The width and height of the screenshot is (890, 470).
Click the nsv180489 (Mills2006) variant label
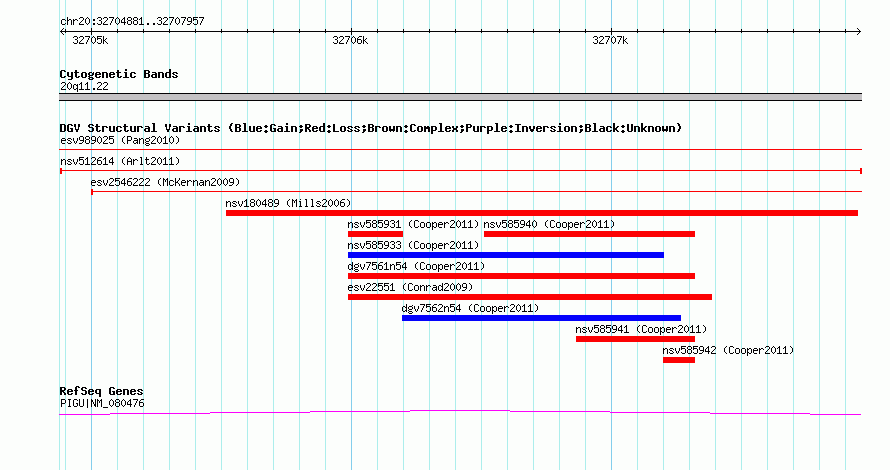pyautogui.click(x=288, y=203)
